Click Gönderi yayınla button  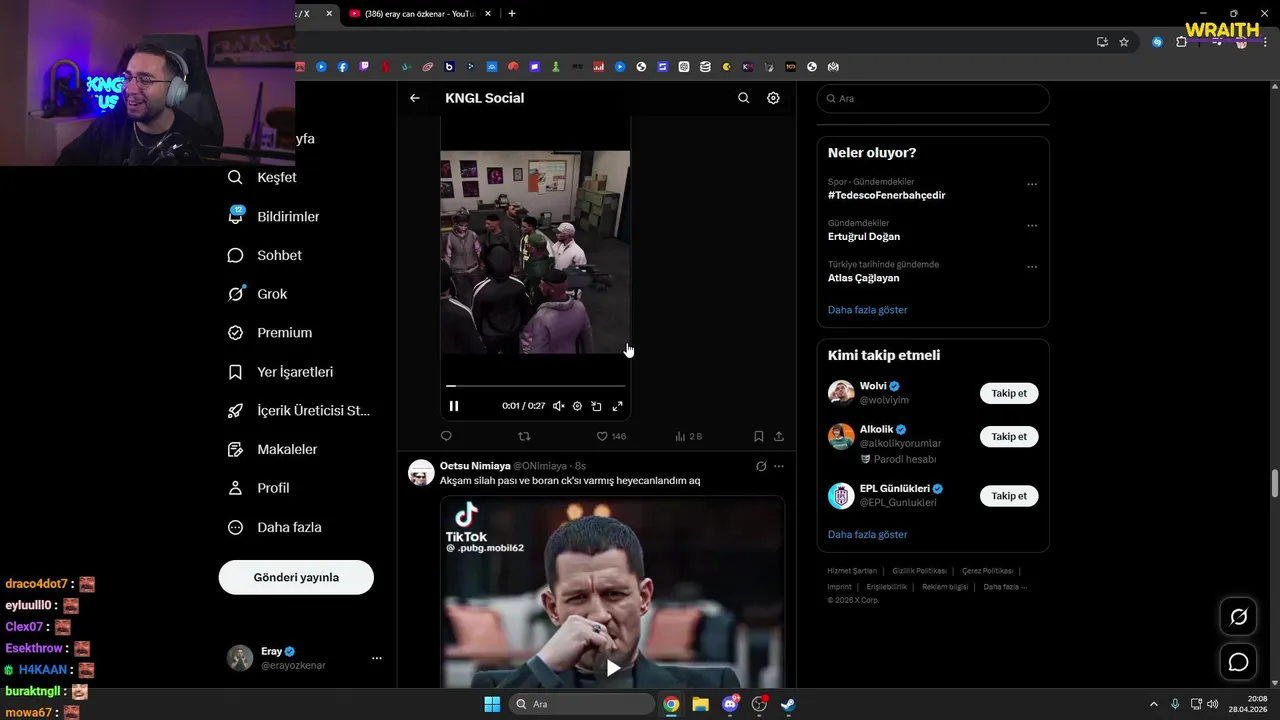pos(296,577)
